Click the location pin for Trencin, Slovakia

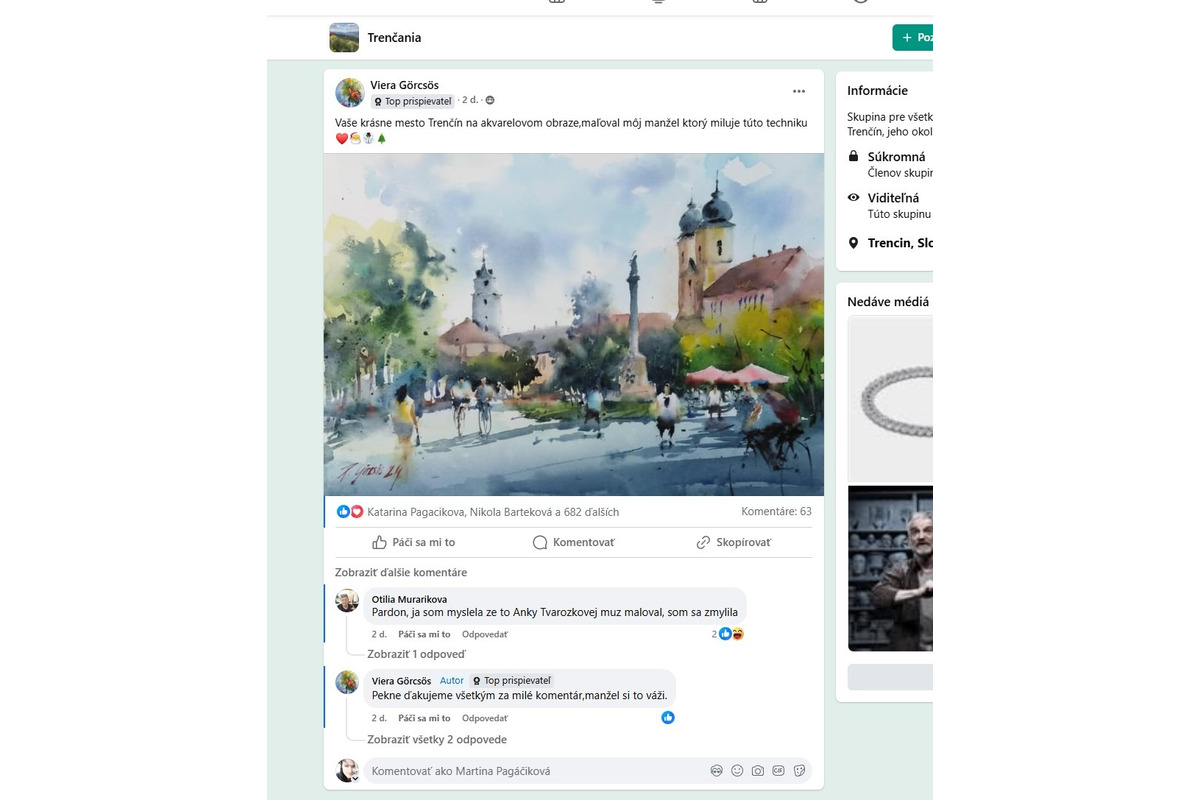[x=854, y=242]
